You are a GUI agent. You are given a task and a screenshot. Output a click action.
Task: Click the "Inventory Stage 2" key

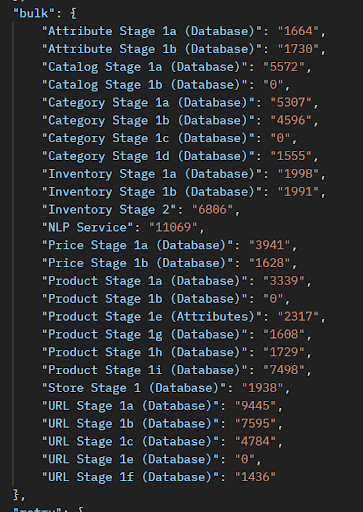109,210
